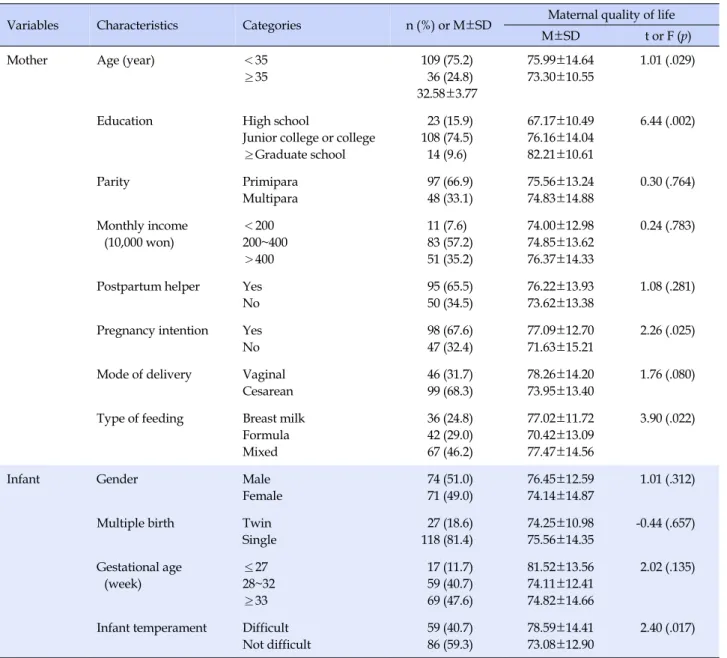Click the 'Vaginal' delivery category
Screen dimensions: 727x658
pos(264,375)
